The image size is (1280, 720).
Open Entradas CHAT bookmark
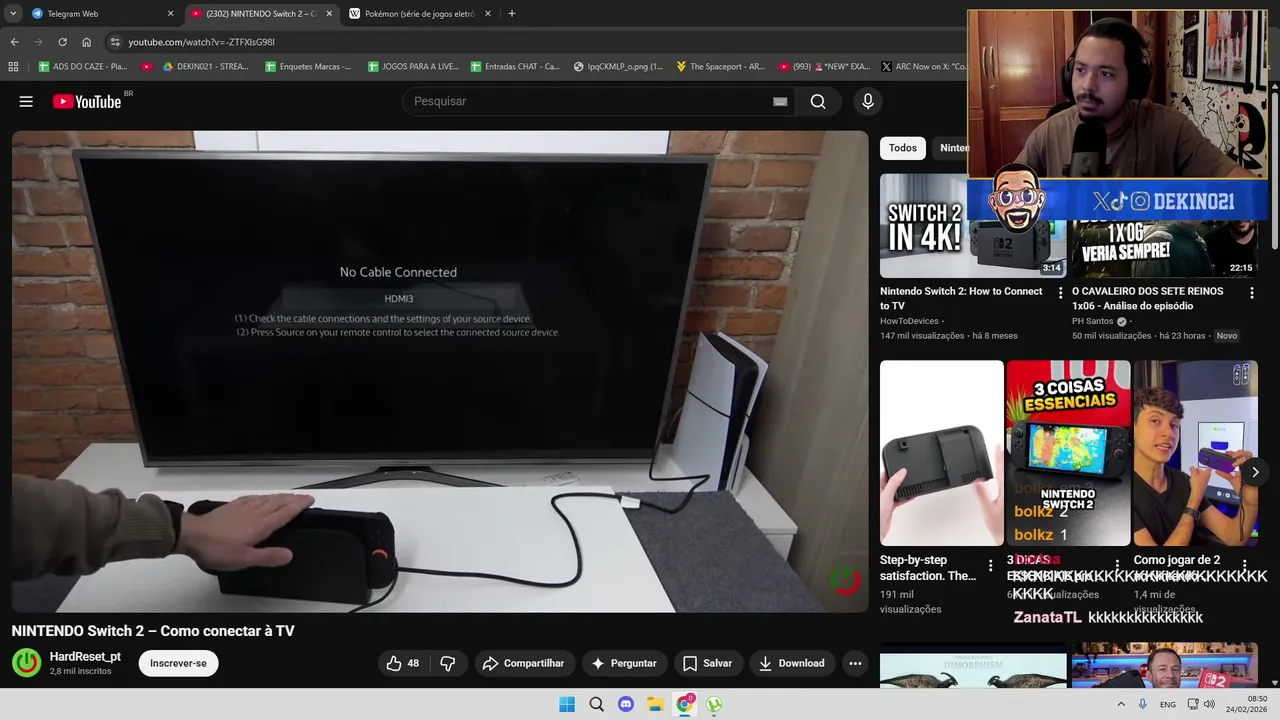pyautogui.click(x=515, y=67)
